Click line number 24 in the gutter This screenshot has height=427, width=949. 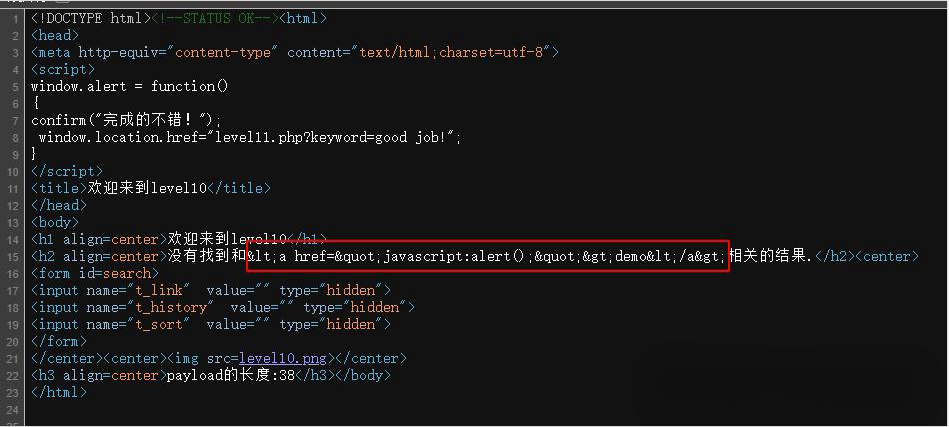click(13, 409)
